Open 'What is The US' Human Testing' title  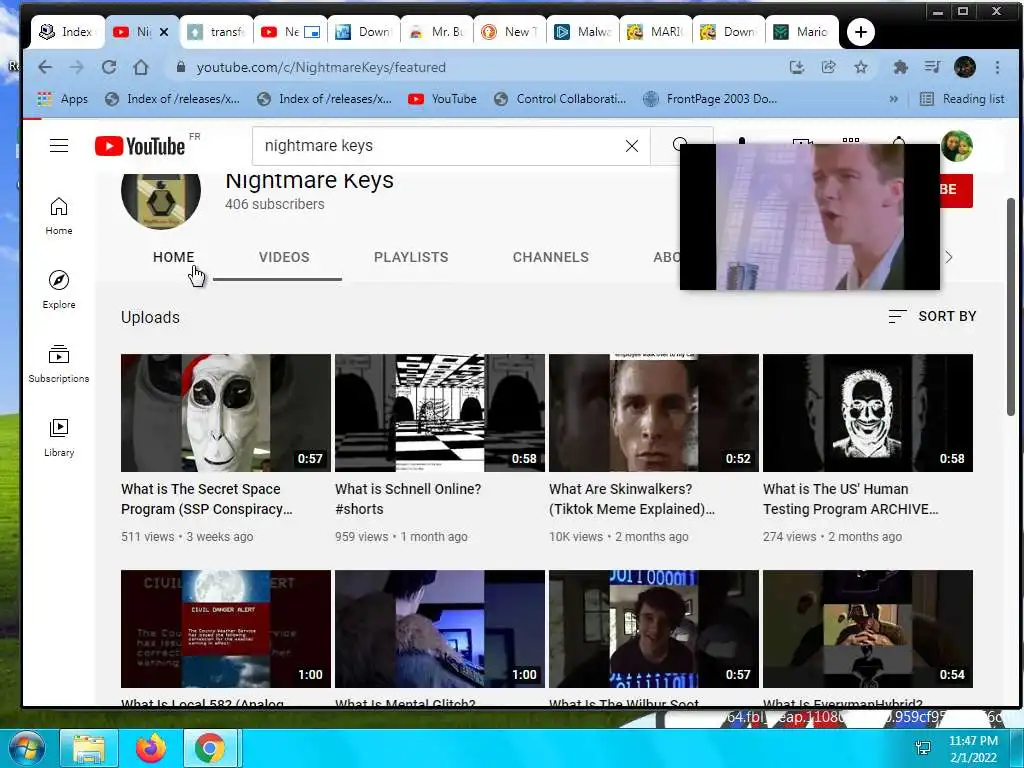click(x=850, y=499)
